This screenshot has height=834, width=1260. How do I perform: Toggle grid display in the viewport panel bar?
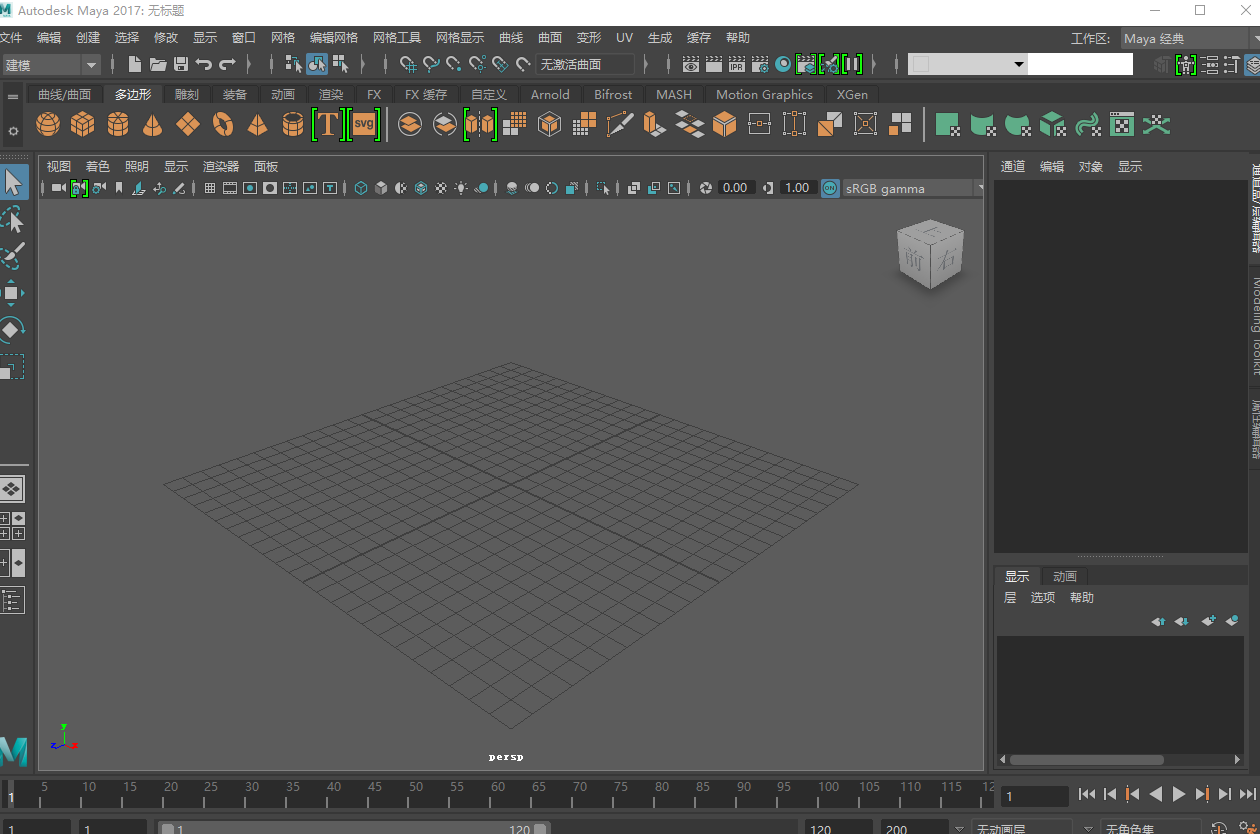tap(209, 188)
